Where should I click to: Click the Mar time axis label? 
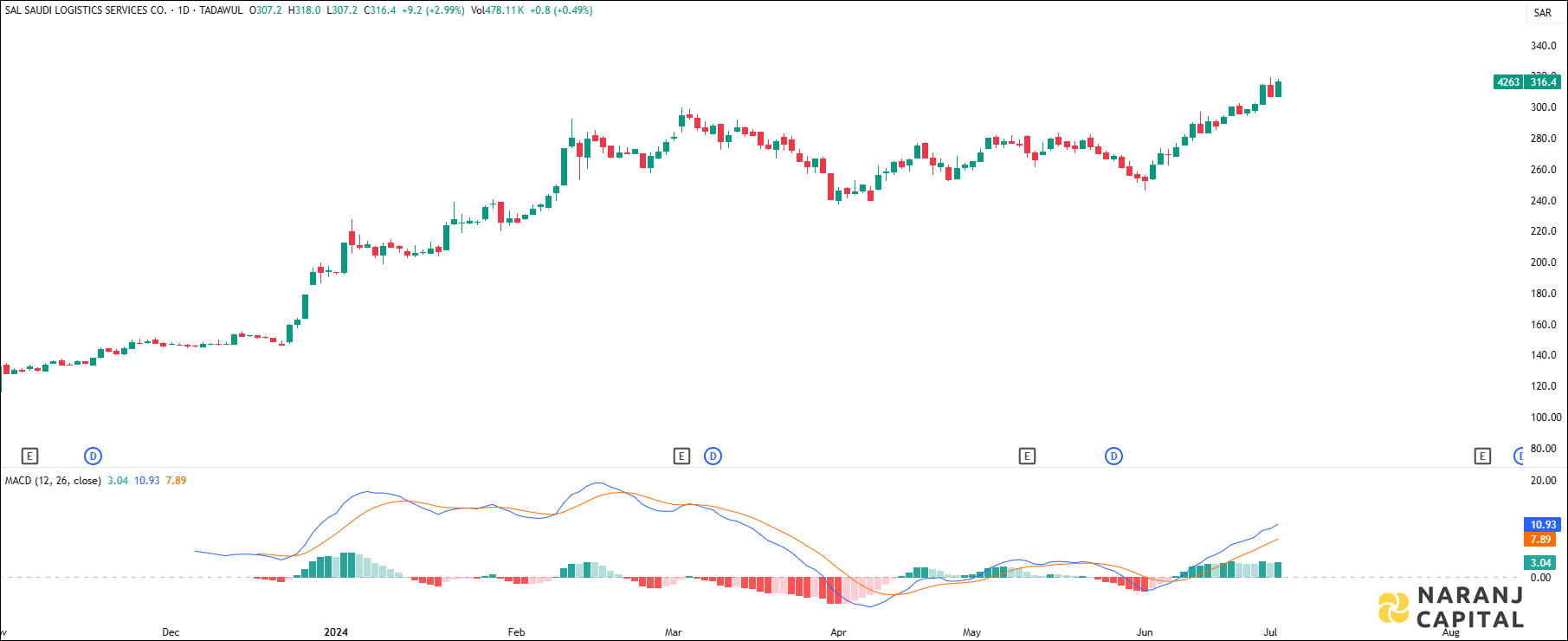[673, 632]
